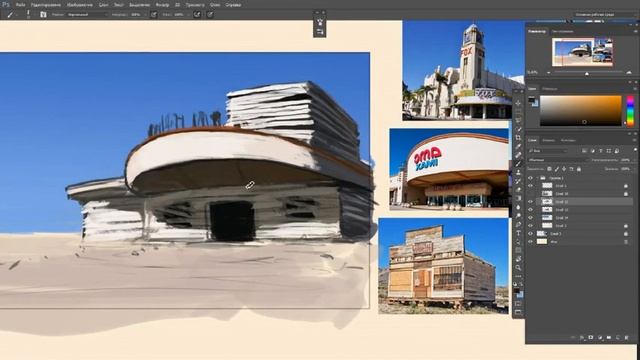This screenshot has width=640, height=360.
Task: Open the layer filter kind dropdown
Action: click(x=548, y=151)
